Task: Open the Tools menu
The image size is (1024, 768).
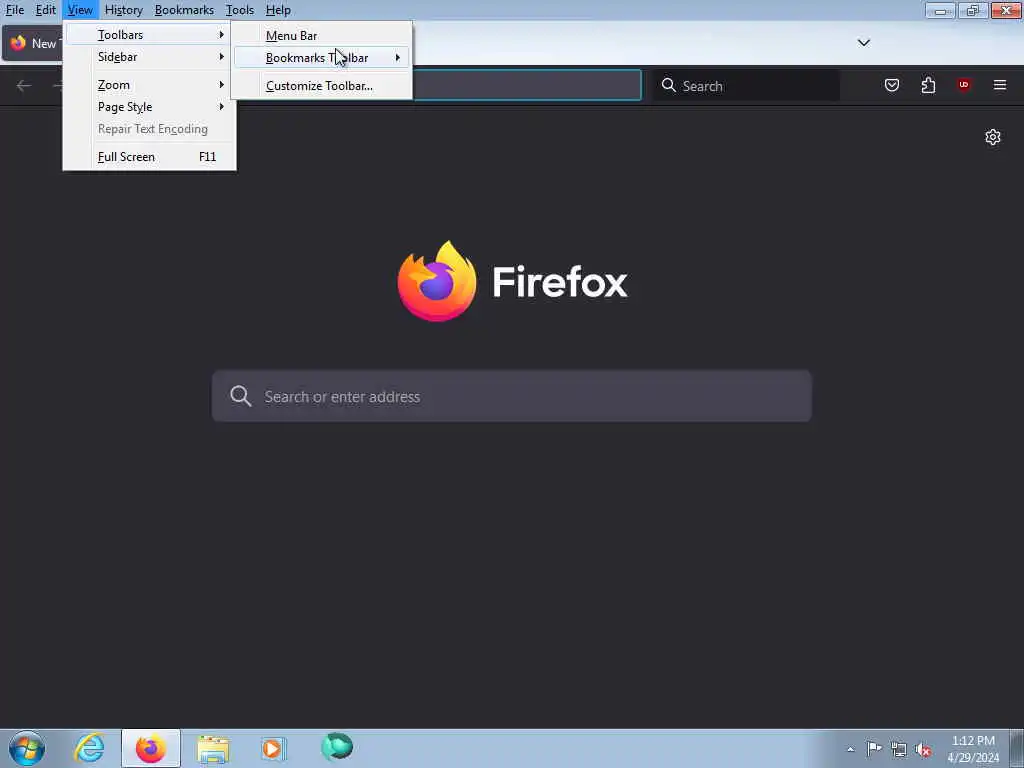Action: [240, 10]
